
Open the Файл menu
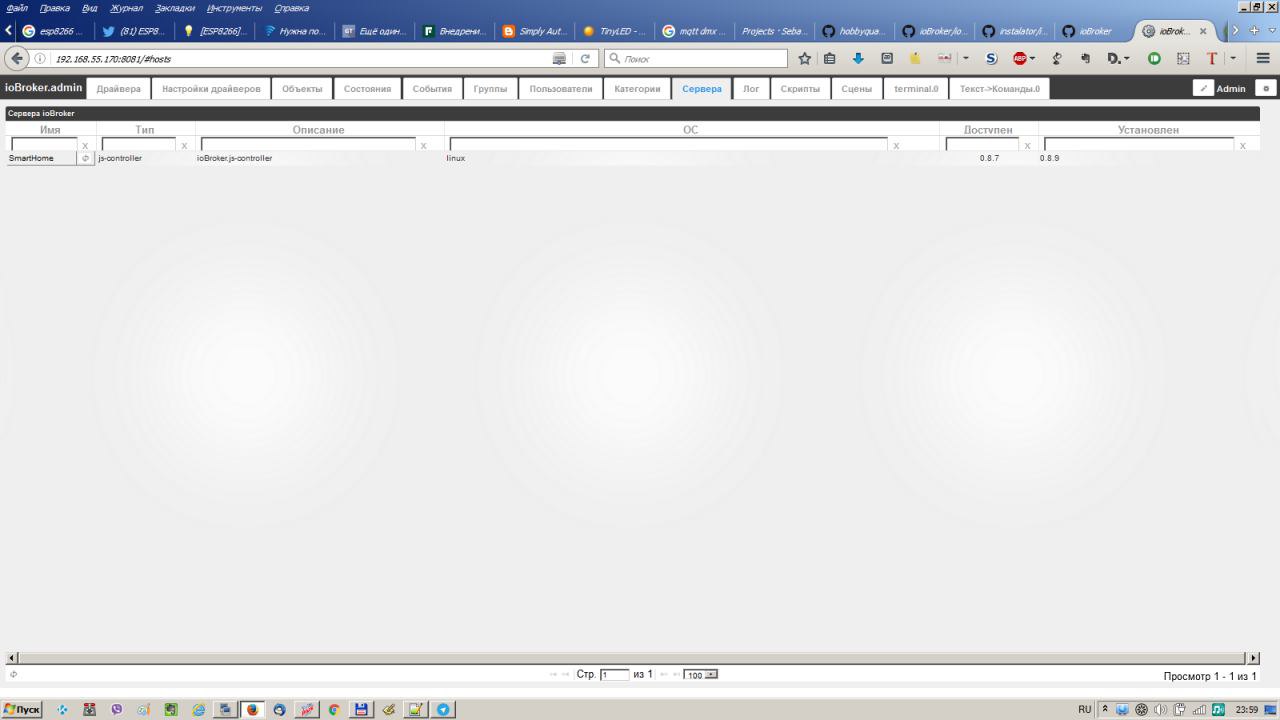click(16, 8)
